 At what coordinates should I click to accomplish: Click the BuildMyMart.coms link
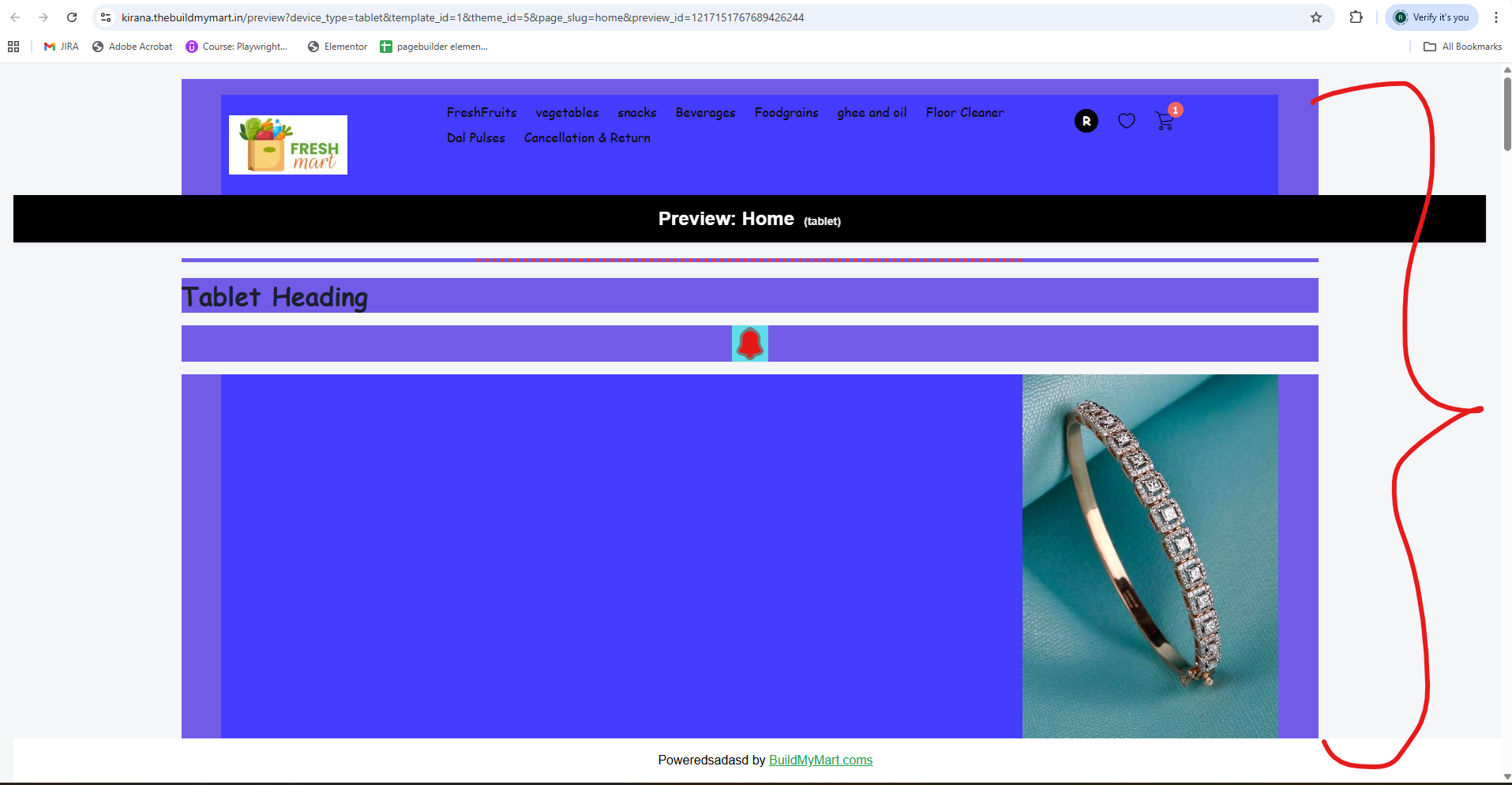point(821,760)
